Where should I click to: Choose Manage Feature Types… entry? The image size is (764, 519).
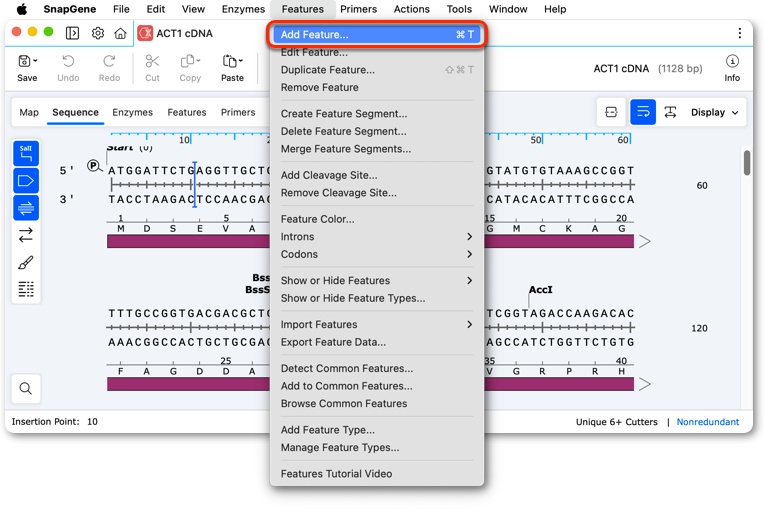click(377, 447)
